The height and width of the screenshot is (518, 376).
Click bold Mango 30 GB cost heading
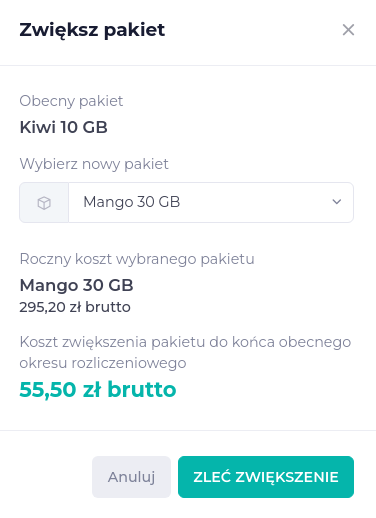tap(77, 285)
